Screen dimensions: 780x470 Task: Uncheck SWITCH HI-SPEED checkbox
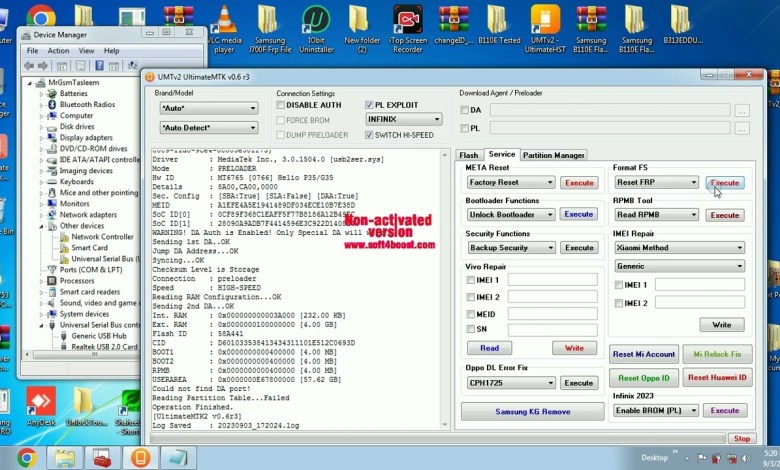click(369, 135)
